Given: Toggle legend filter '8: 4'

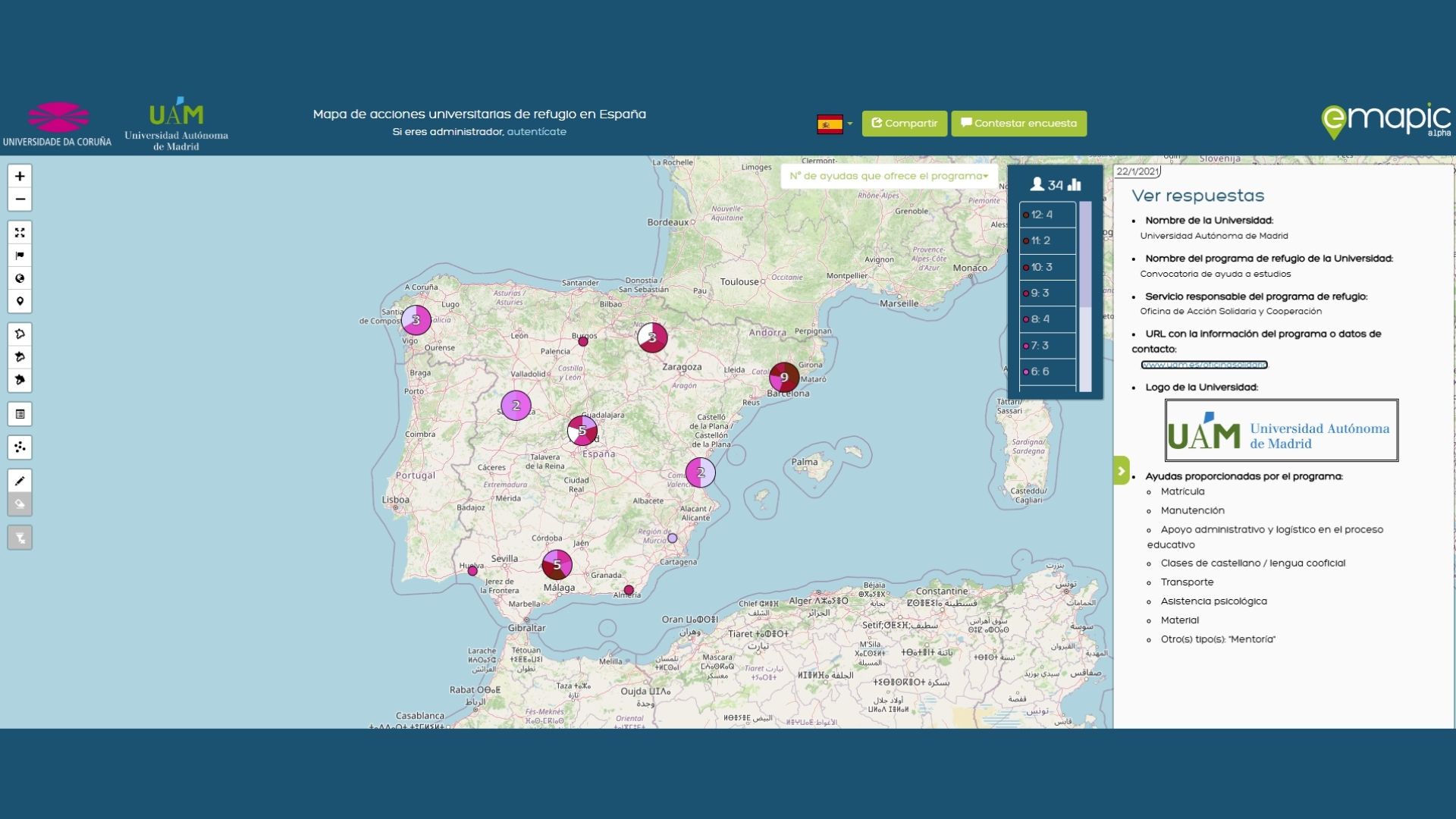Looking at the screenshot, I should [x=1047, y=319].
